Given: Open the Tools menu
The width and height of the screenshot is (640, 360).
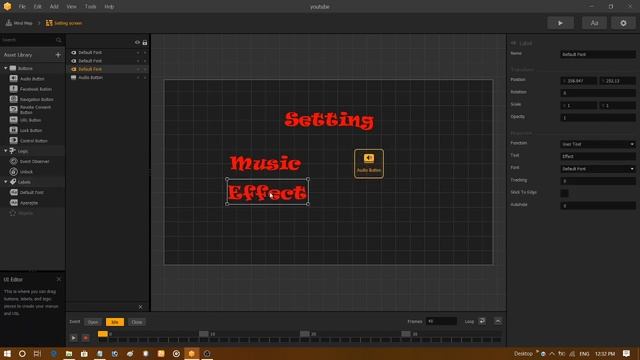Looking at the screenshot, I should [90, 7].
